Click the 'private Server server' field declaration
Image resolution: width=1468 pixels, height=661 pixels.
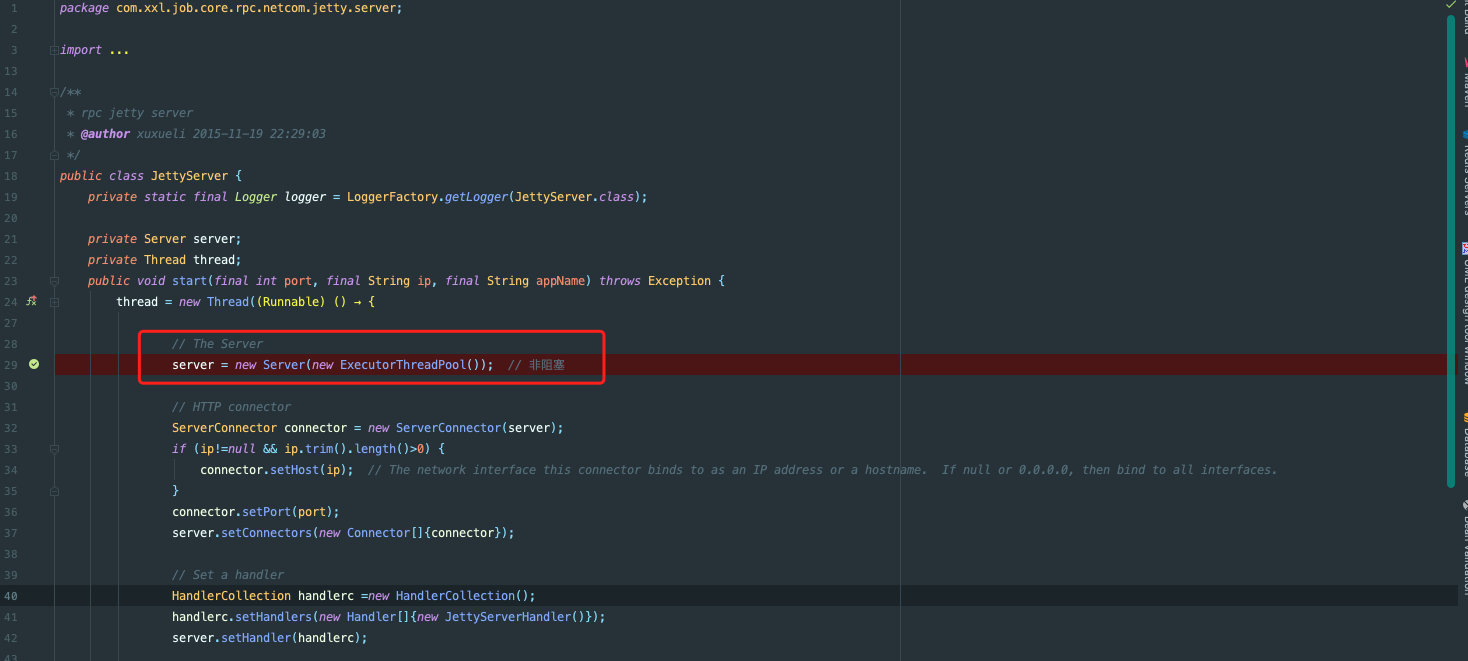tap(165, 239)
